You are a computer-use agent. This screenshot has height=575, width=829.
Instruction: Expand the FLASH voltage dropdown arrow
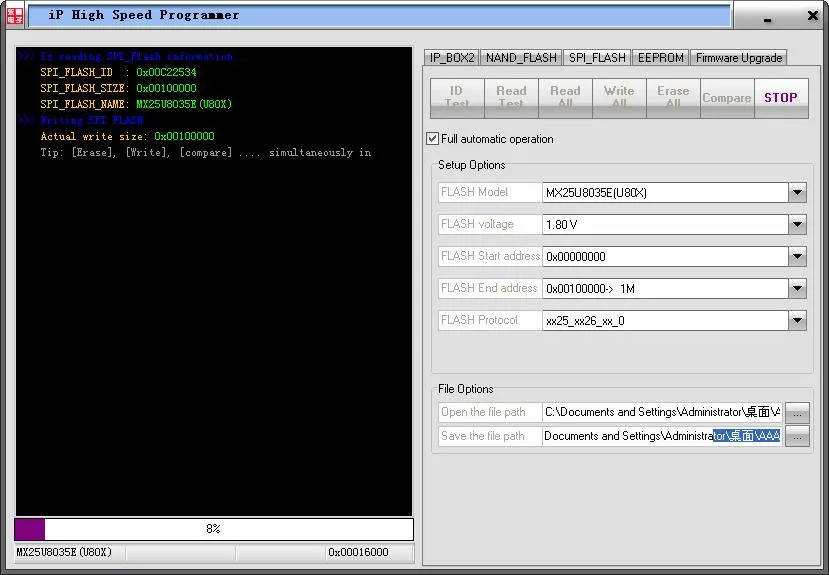(x=797, y=225)
